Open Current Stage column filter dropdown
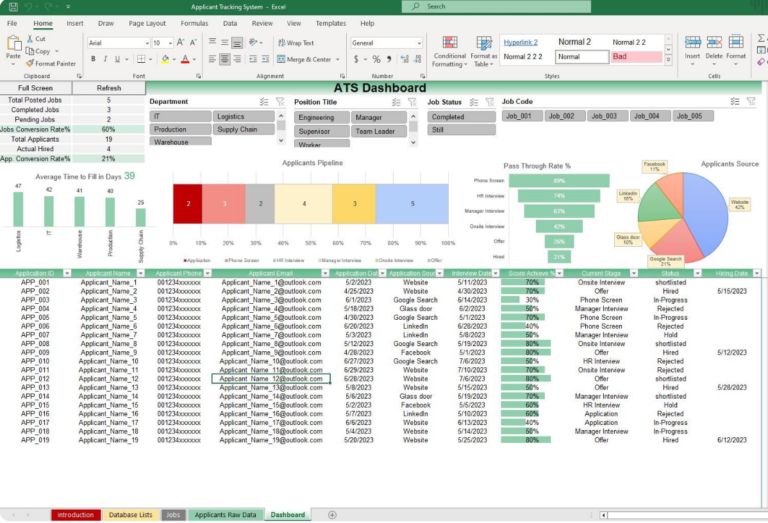The height and width of the screenshot is (523, 768). point(633,273)
